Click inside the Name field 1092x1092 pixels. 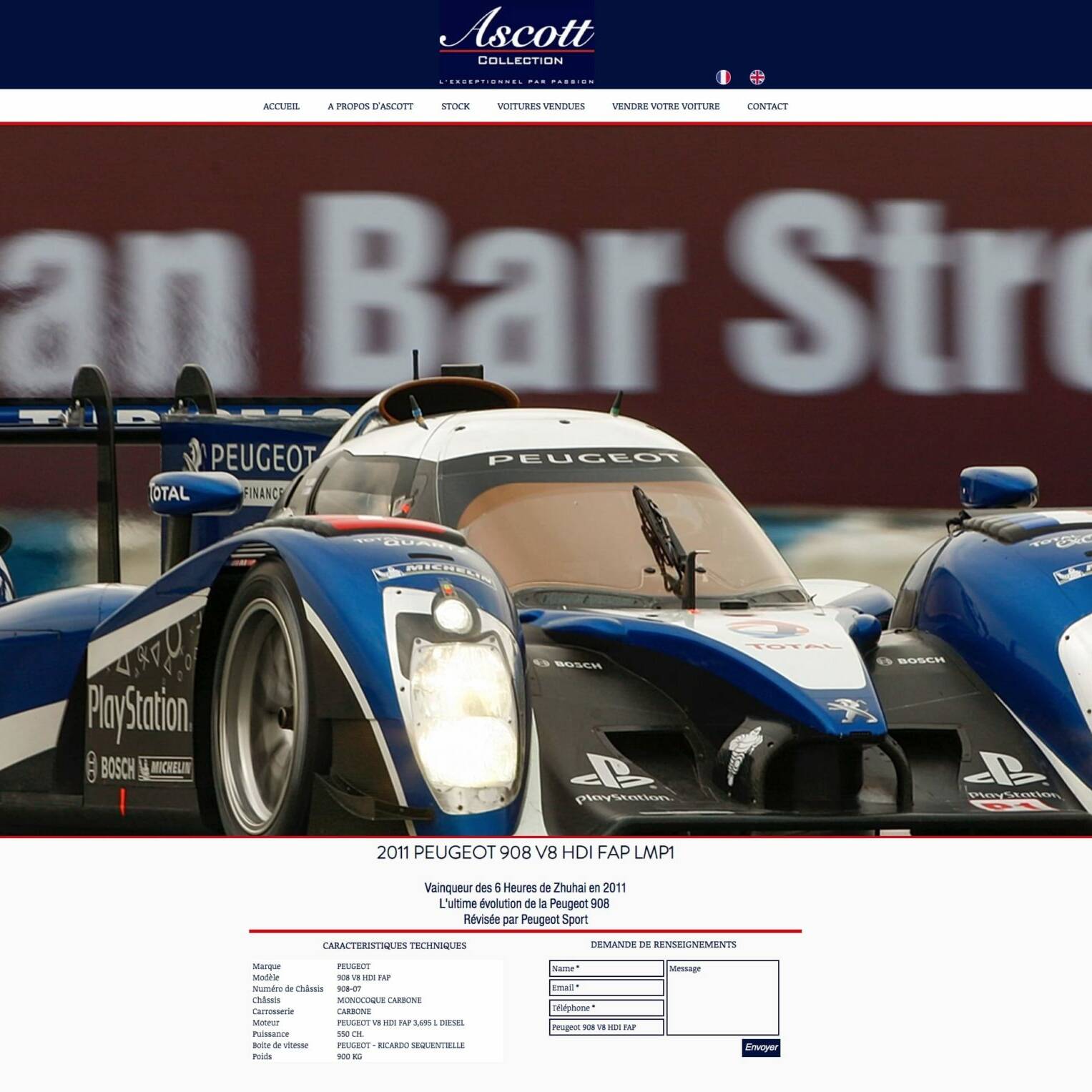(606, 968)
